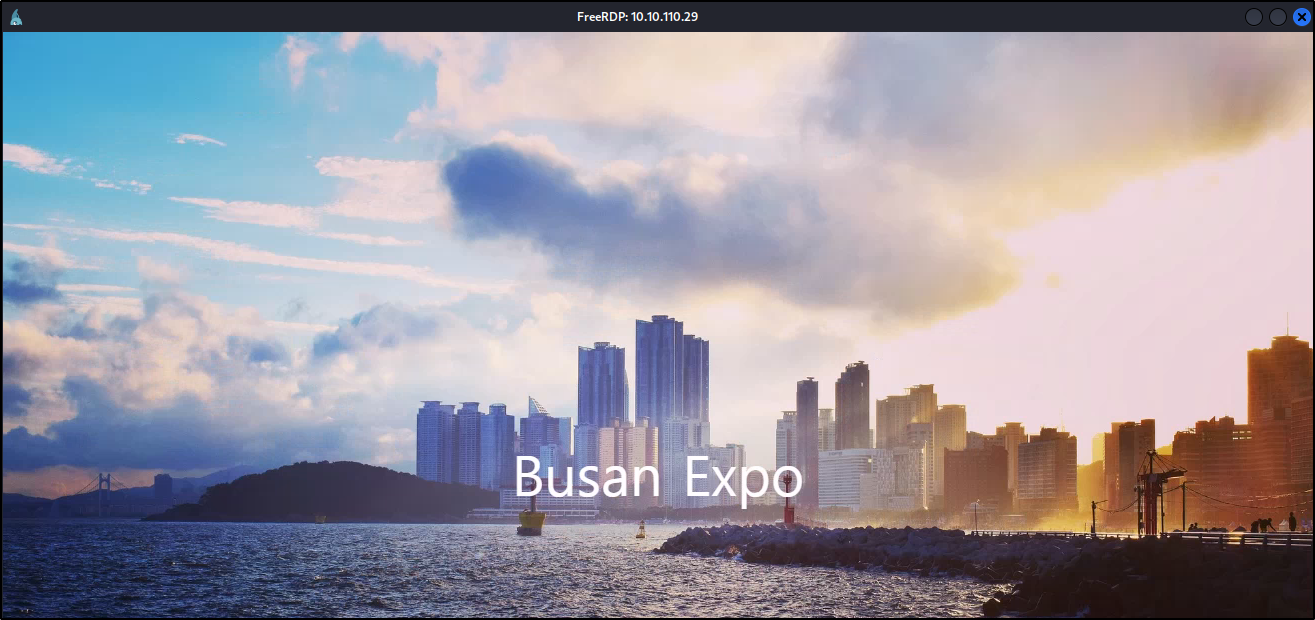Click the word "Expo" on the lock screen

(x=744, y=478)
